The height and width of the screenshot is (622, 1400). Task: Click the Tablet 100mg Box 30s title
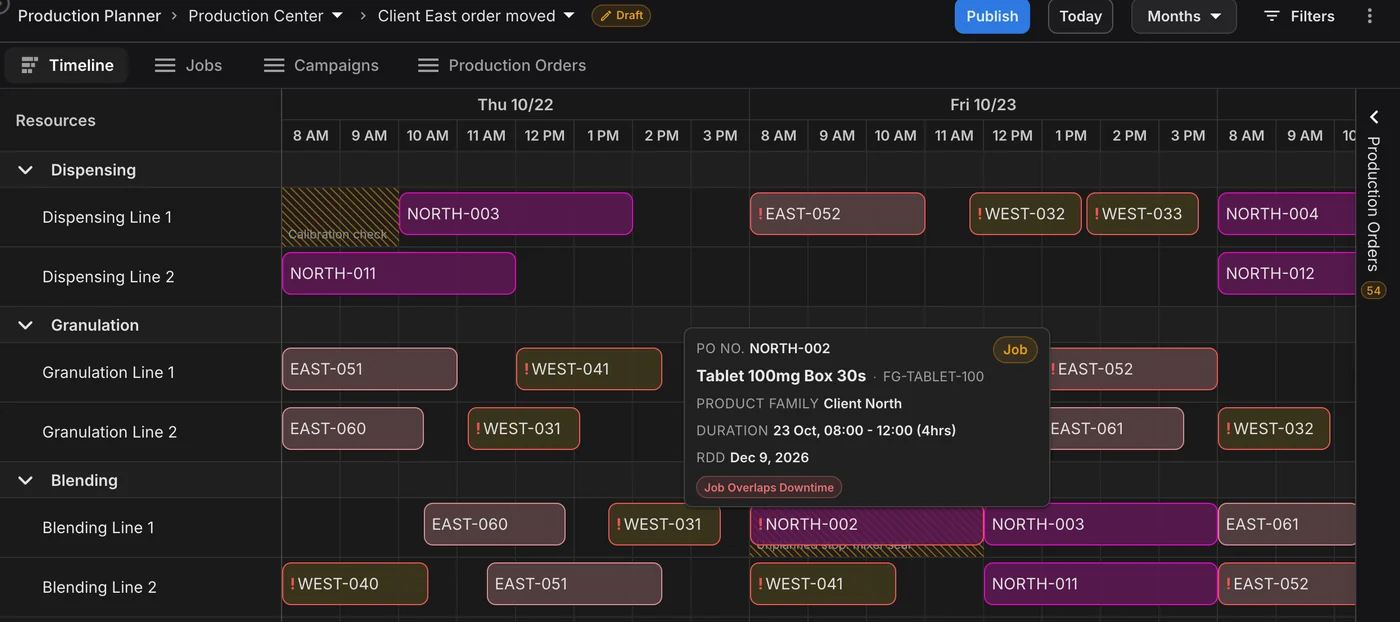[781, 376]
